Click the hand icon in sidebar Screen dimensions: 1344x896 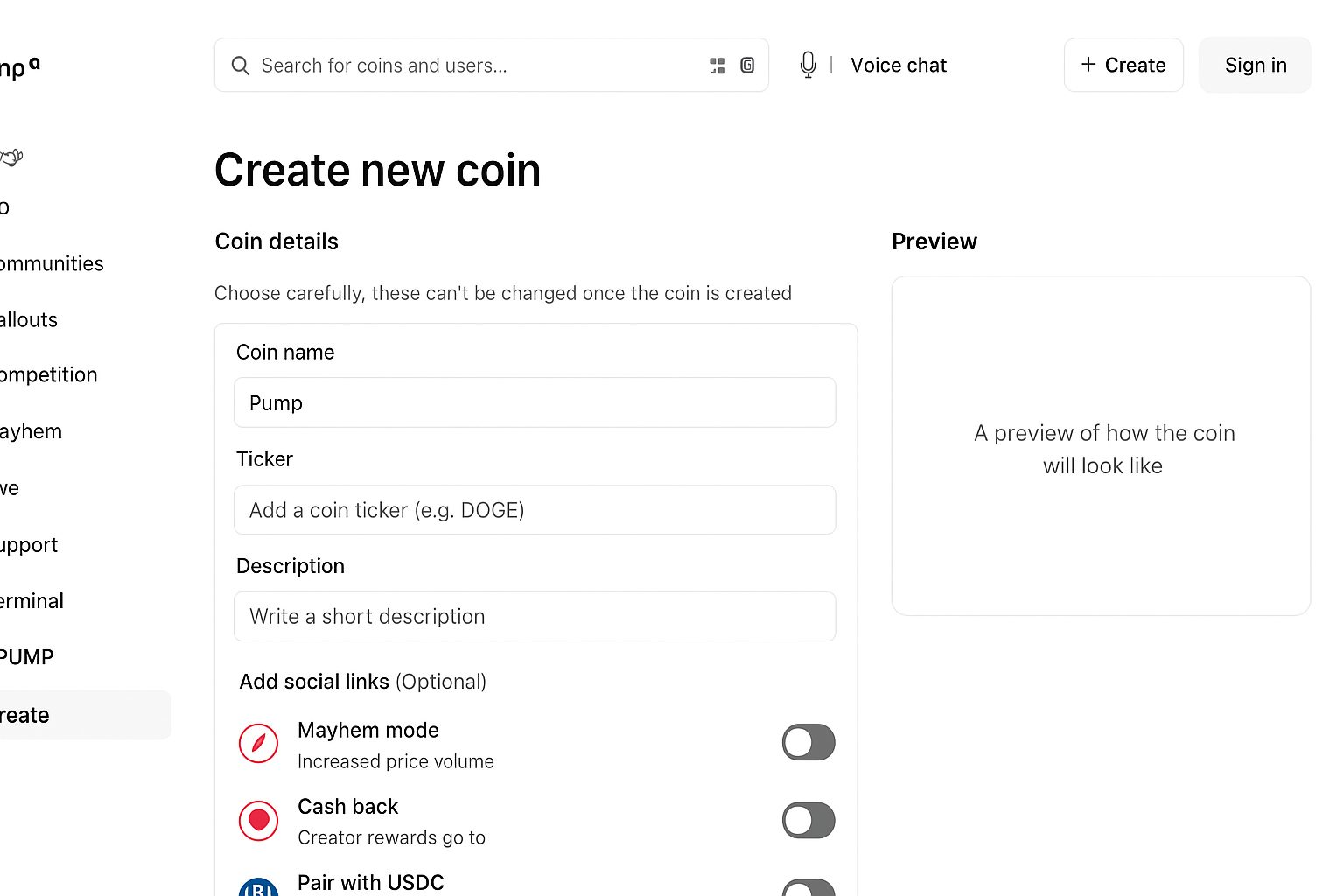11,157
